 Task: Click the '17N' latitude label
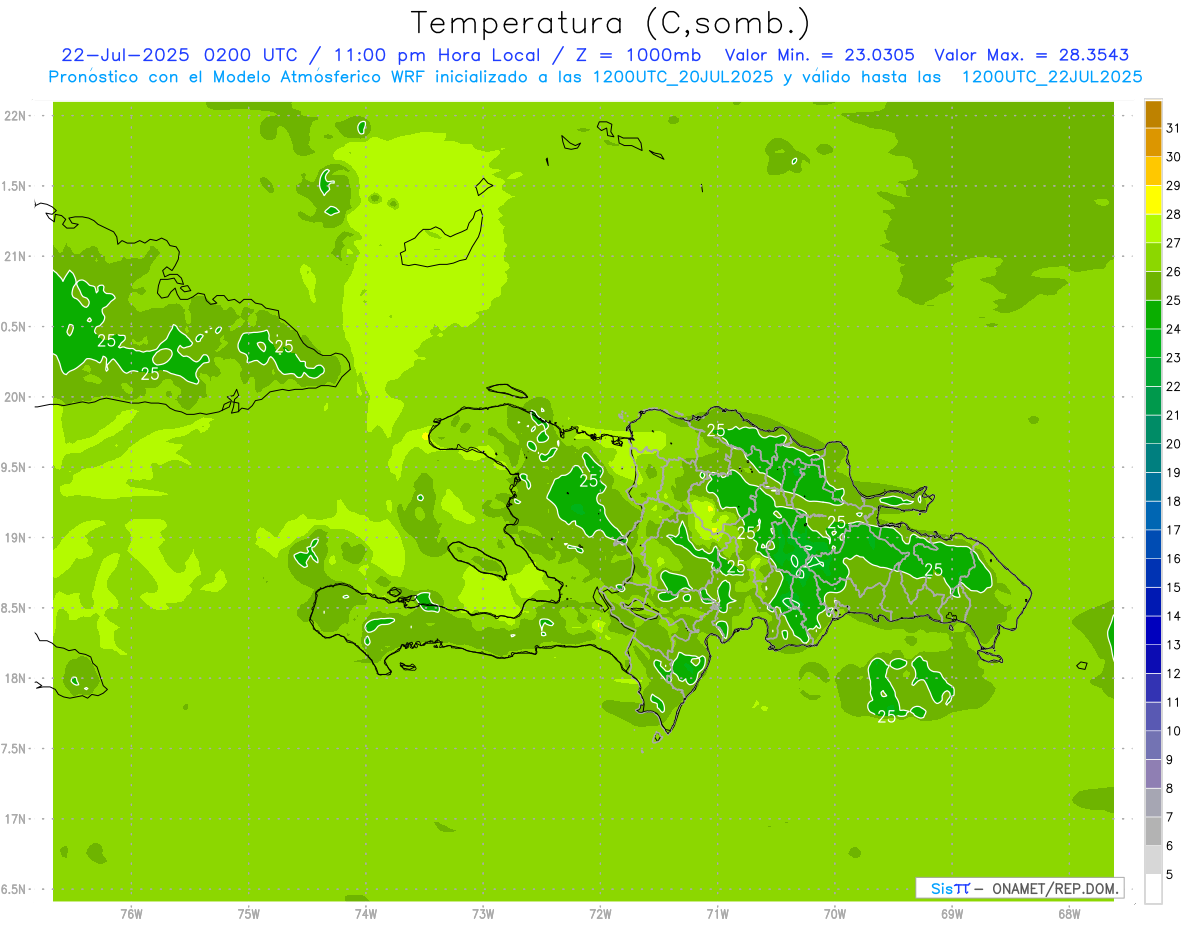[15, 819]
